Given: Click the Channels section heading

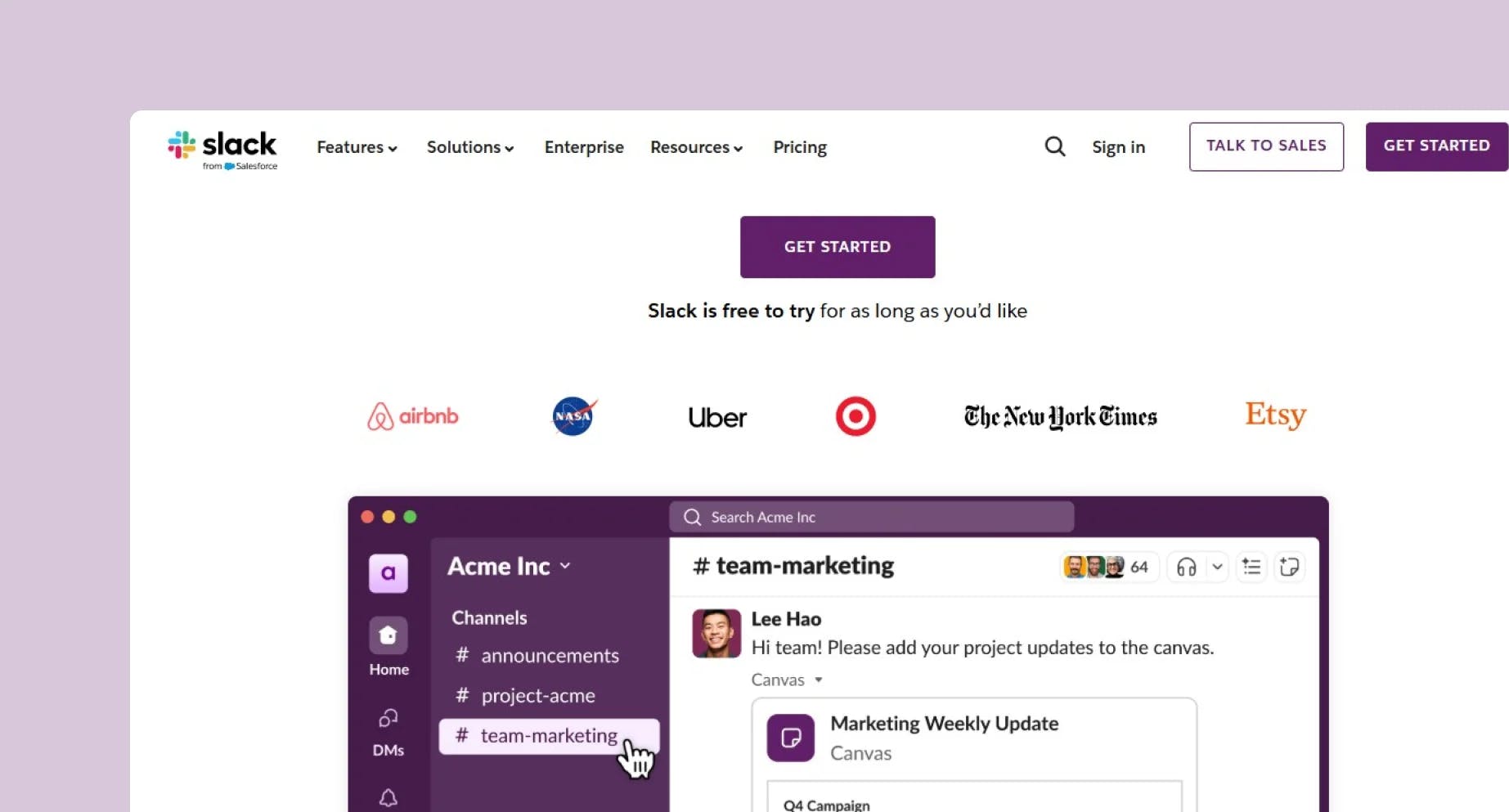Looking at the screenshot, I should [489, 618].
